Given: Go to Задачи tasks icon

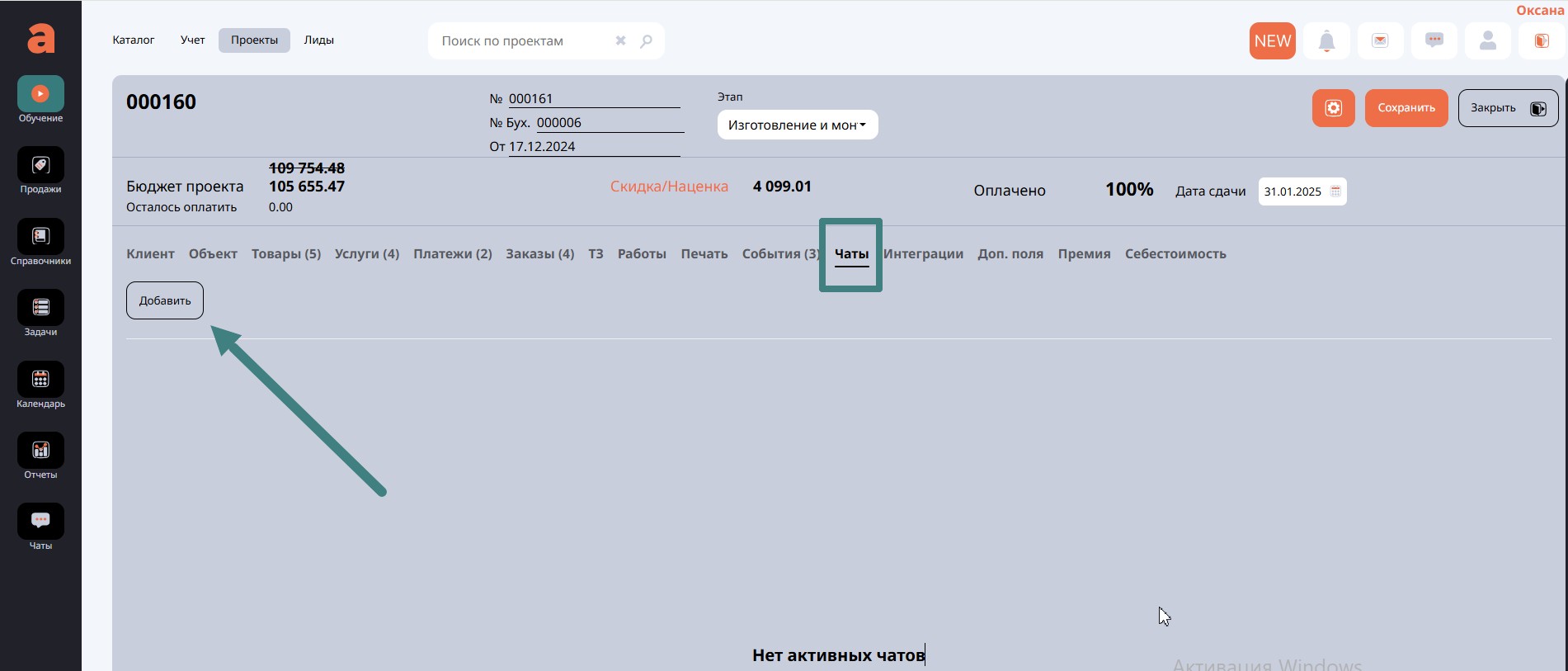Looking at the screenshot, I should tap(40, 308).
